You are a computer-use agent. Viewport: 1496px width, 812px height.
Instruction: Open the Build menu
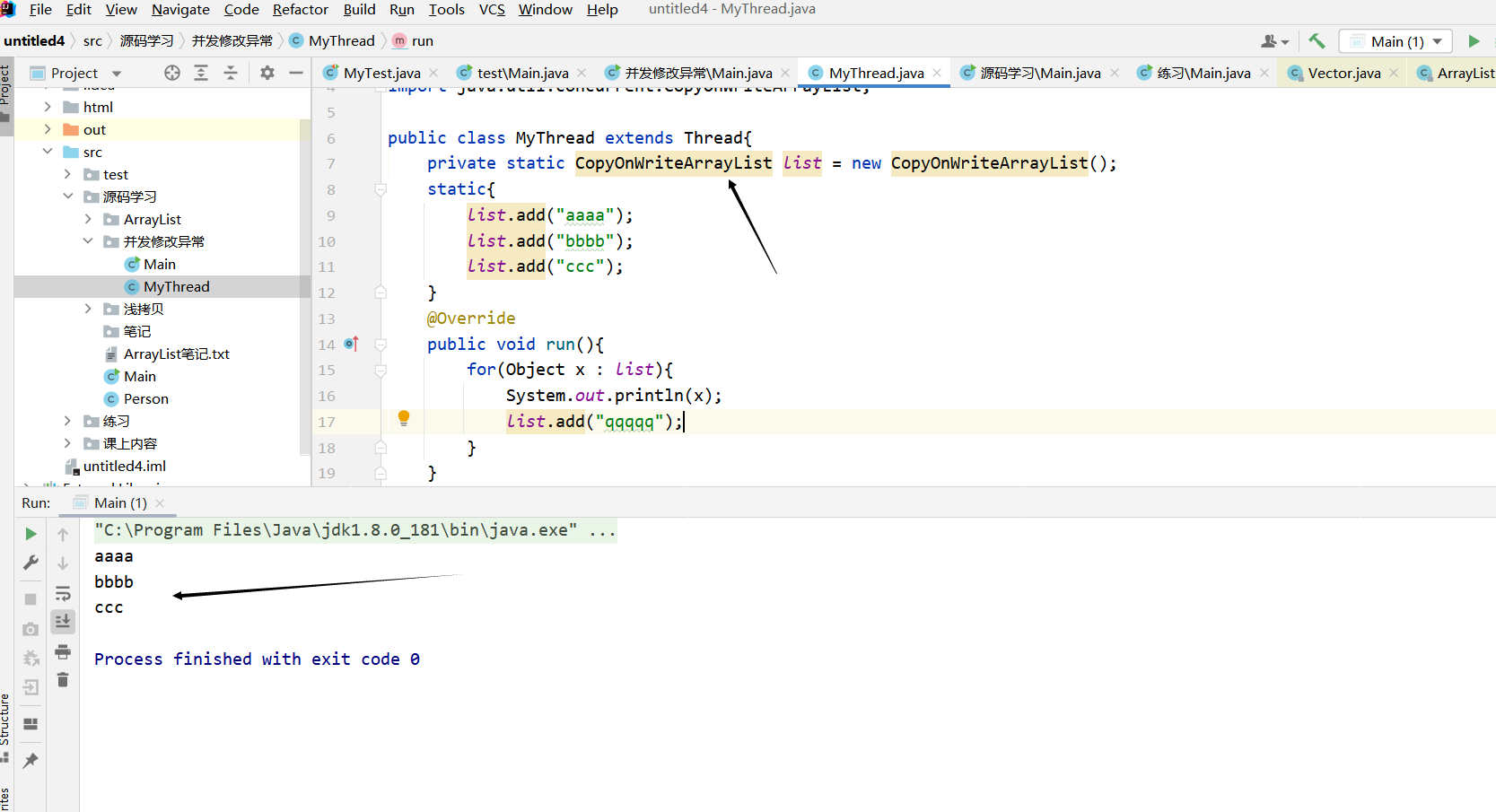tap(359, 9)
